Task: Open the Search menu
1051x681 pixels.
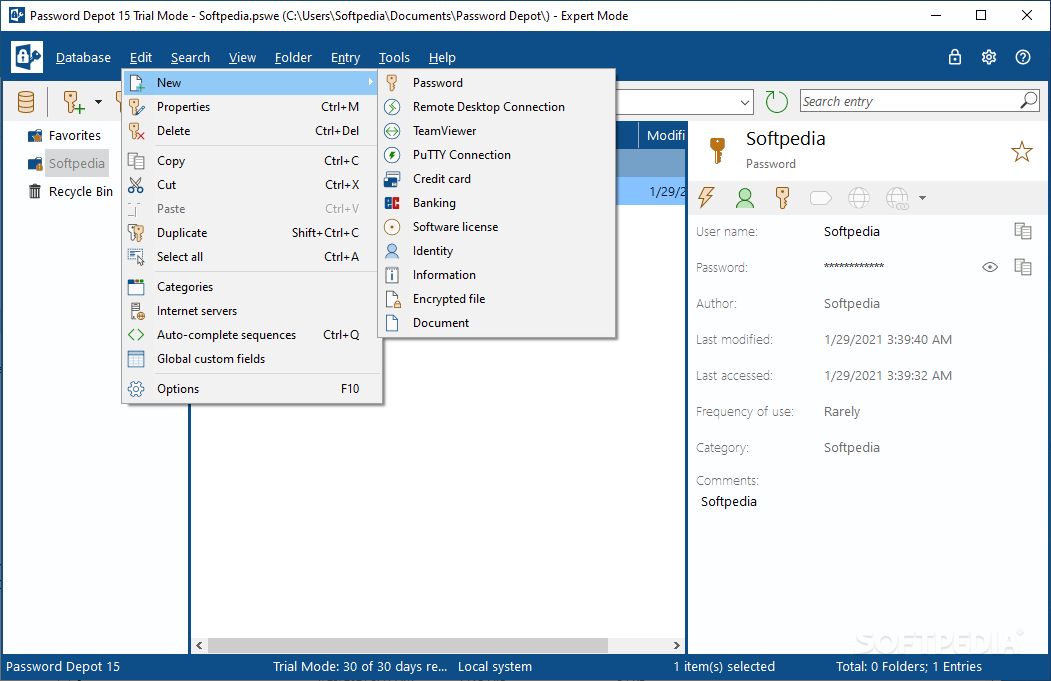Action: 190,58
